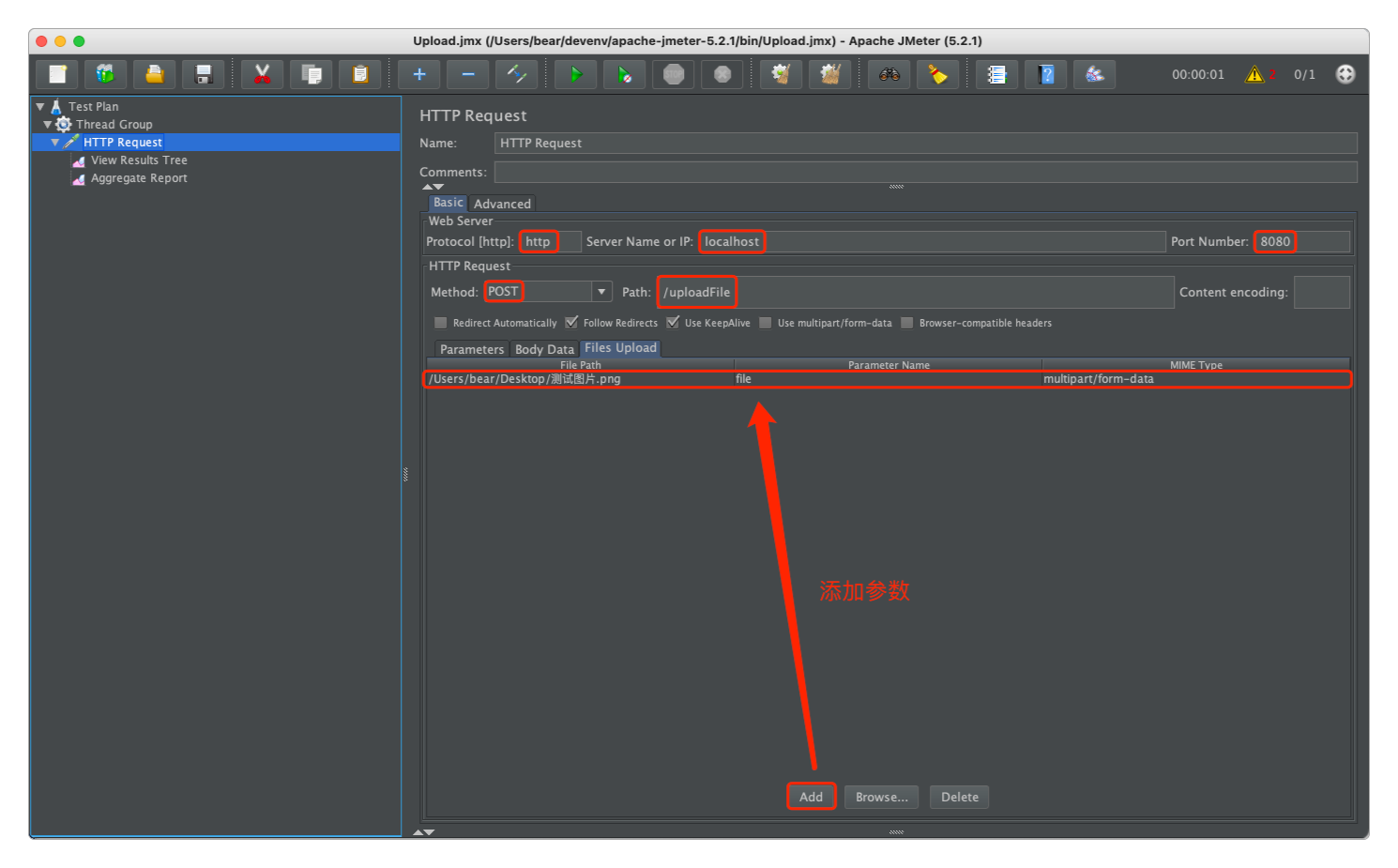Switch to the Advanced tab
Image resolution: width=1398 pixels, height=868 pixels.
[x=502, y=204]
